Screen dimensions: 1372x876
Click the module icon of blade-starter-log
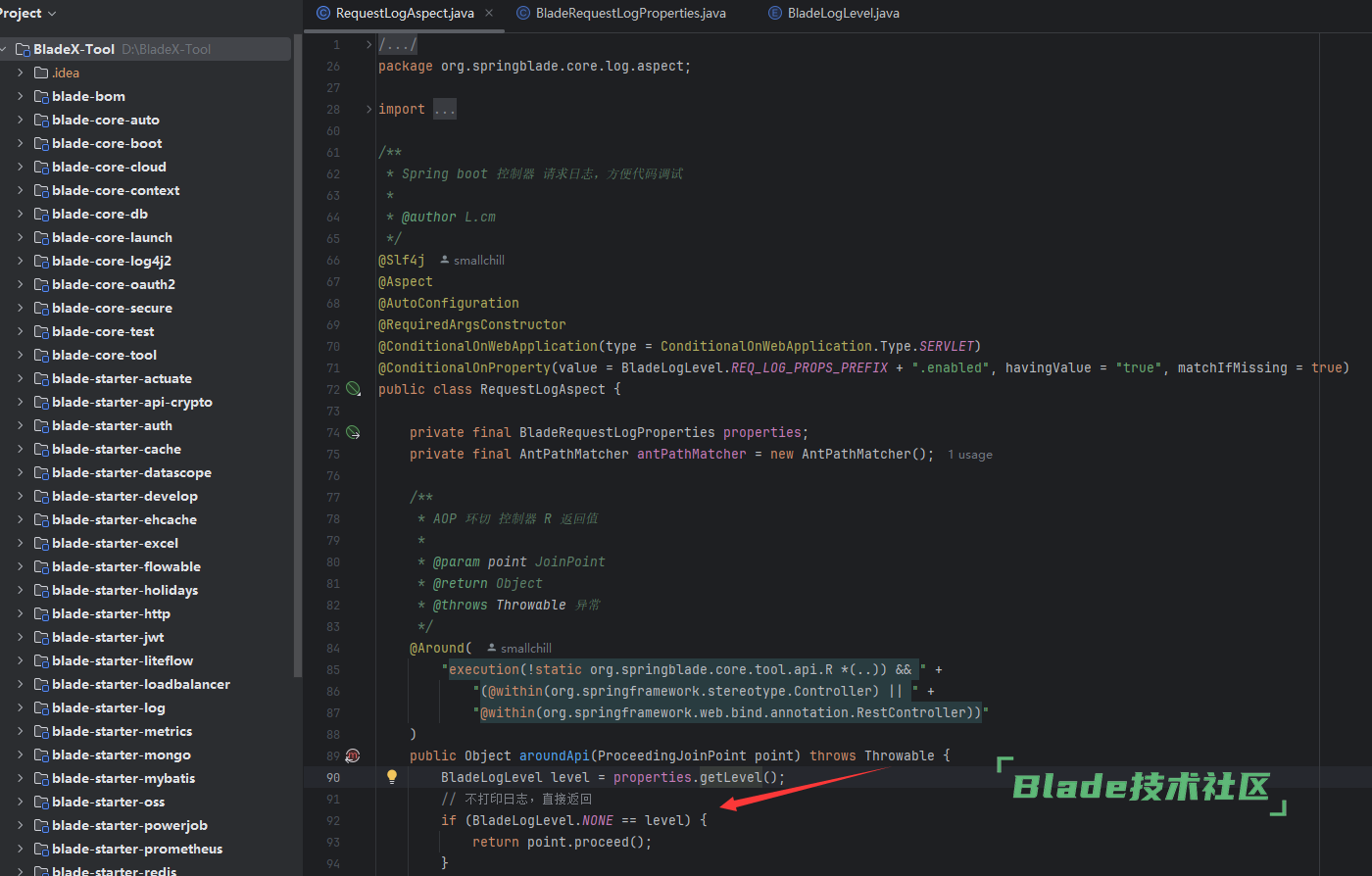[x=41, y=707]
